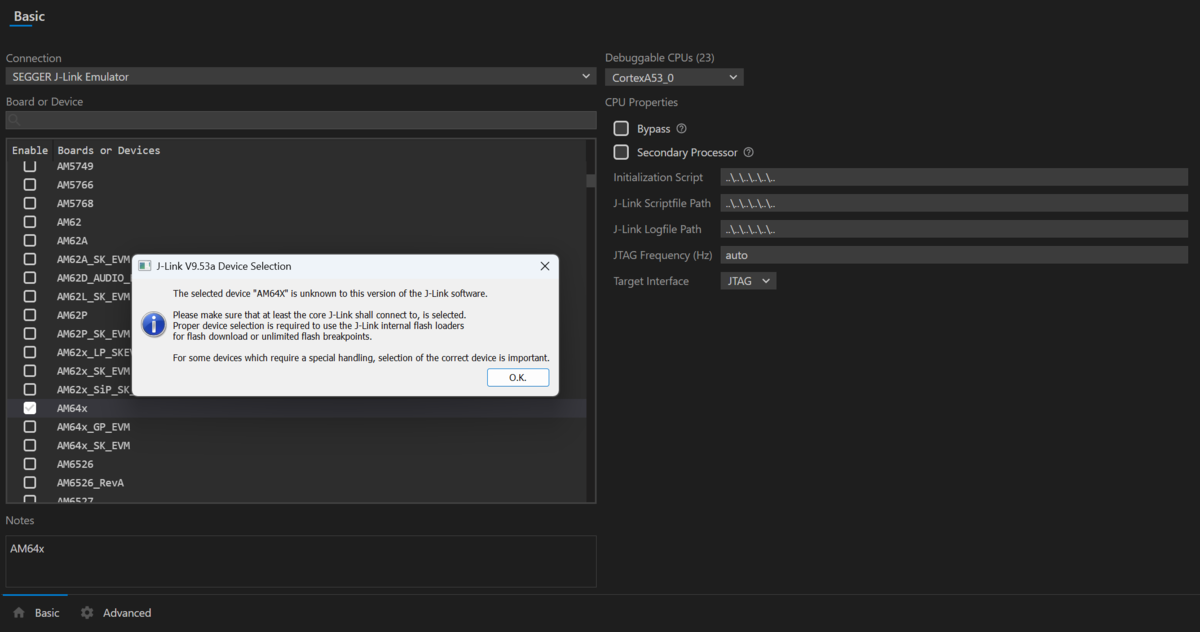Click the Enable column header
The height and width of the screenshot is (632, 1200).
[x=30, y=150]
